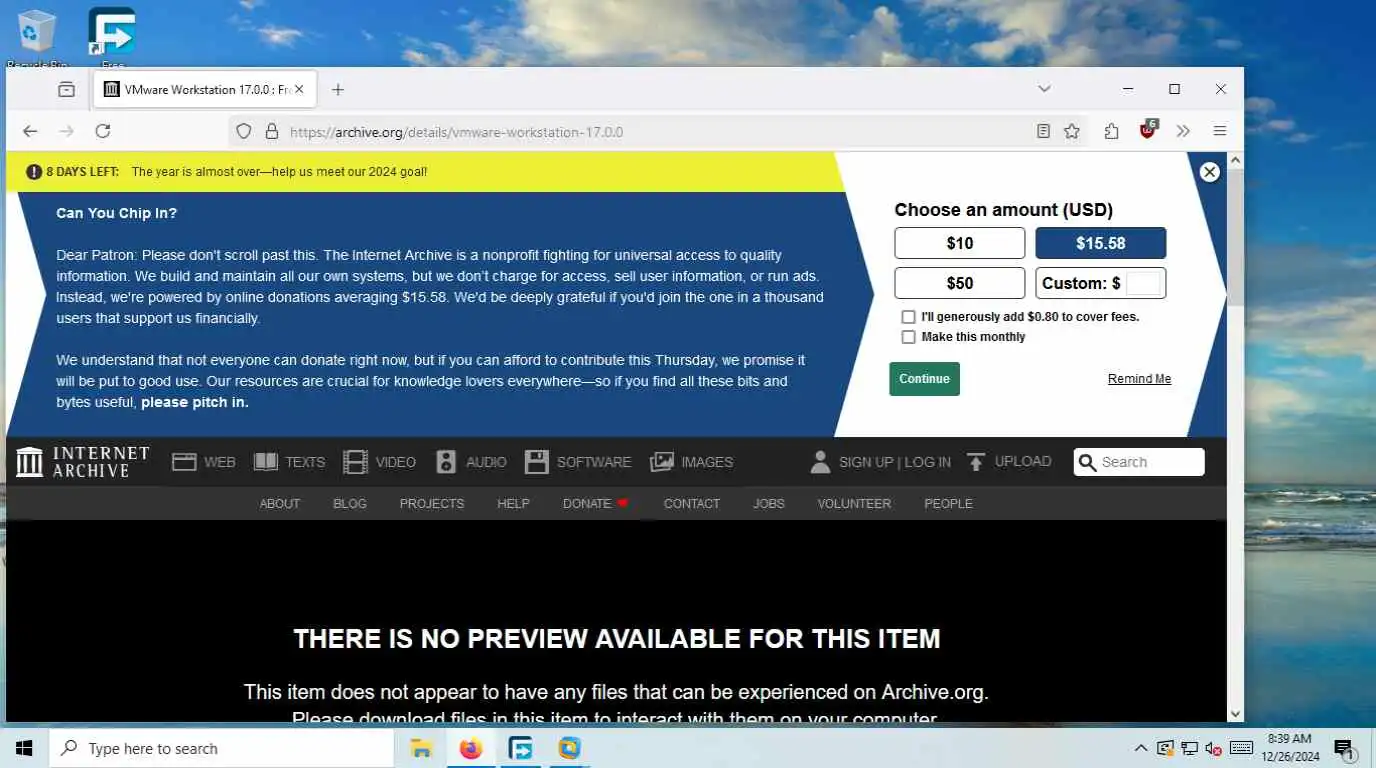Reload the current page
Screen dimensions: 1376x768
102,131
